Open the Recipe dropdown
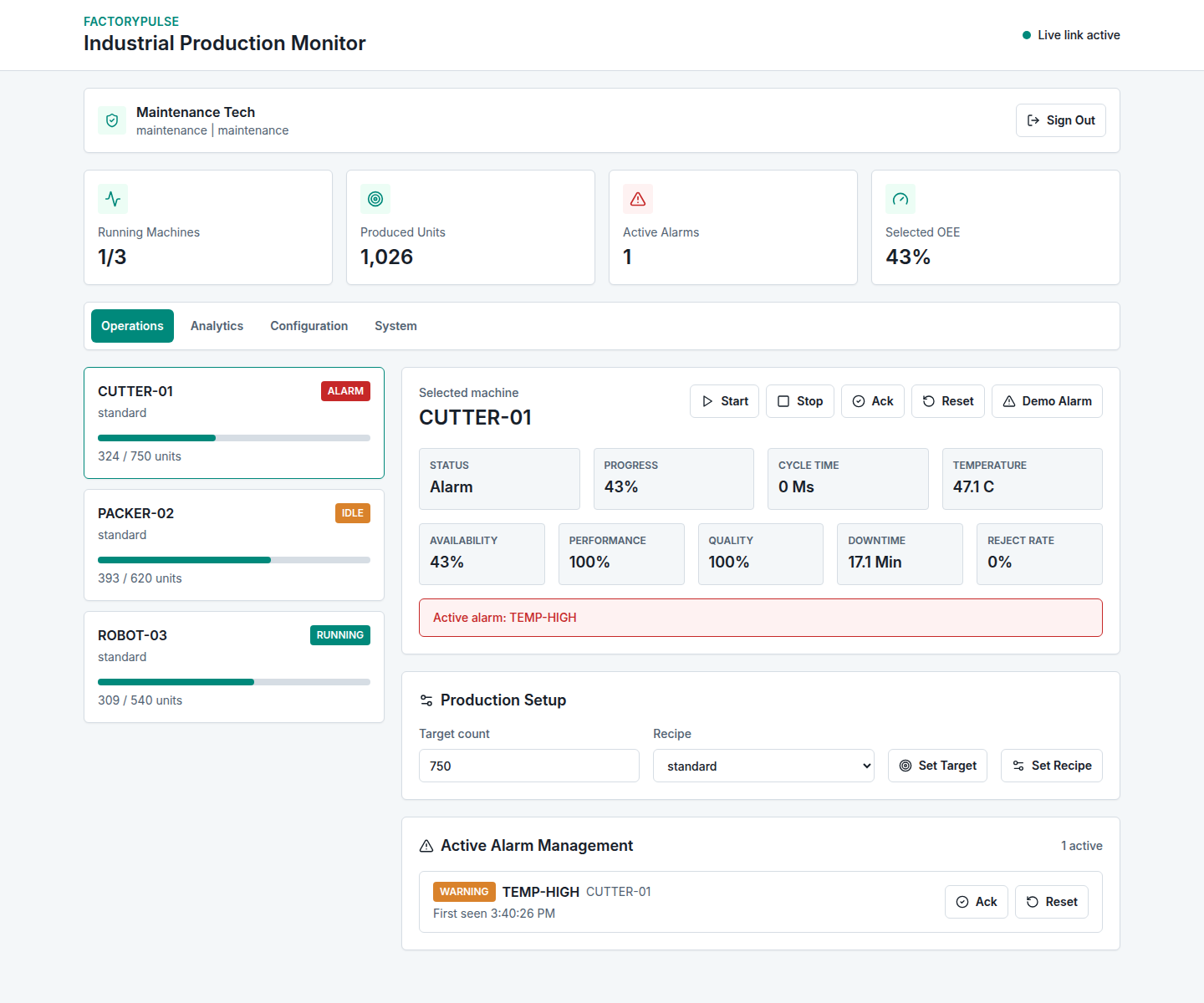The width and height of the screenshot is (1204, 1003). click(763, 766)
